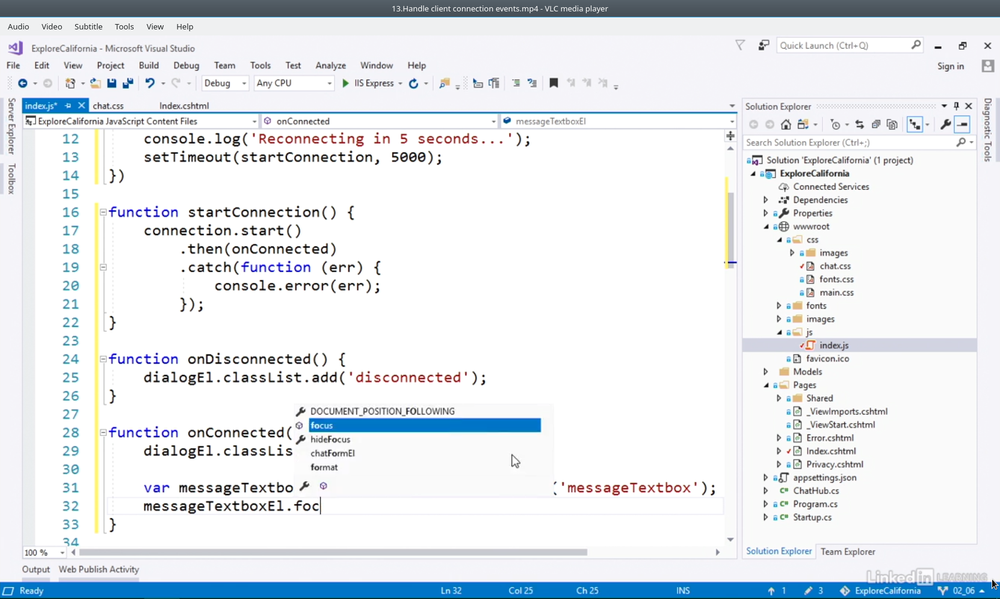The image size is (1000, 599).
Task: Toggle Preview Selected Items in Solution Explorer
Action: point(962,125)
